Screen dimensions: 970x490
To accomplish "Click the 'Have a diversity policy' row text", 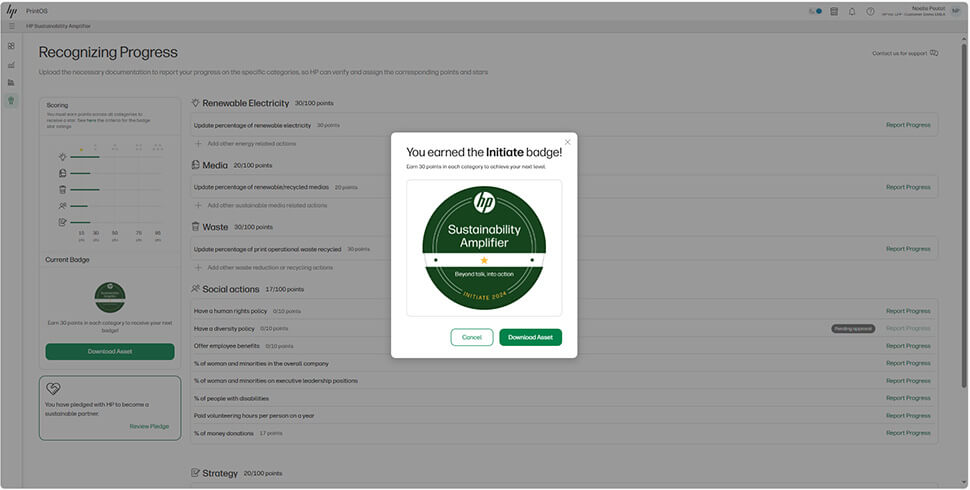I will (x=224, y=329).
